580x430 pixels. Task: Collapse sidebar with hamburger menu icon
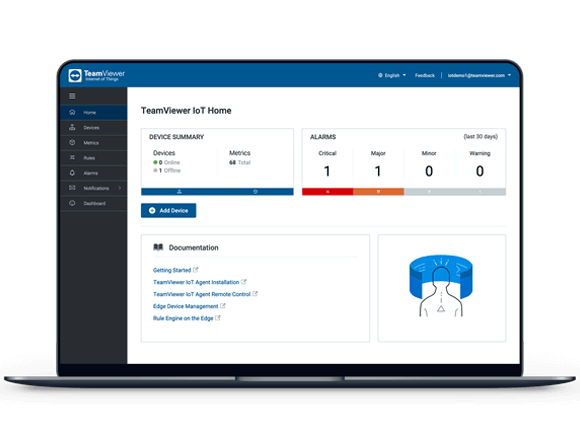(72, 96)
